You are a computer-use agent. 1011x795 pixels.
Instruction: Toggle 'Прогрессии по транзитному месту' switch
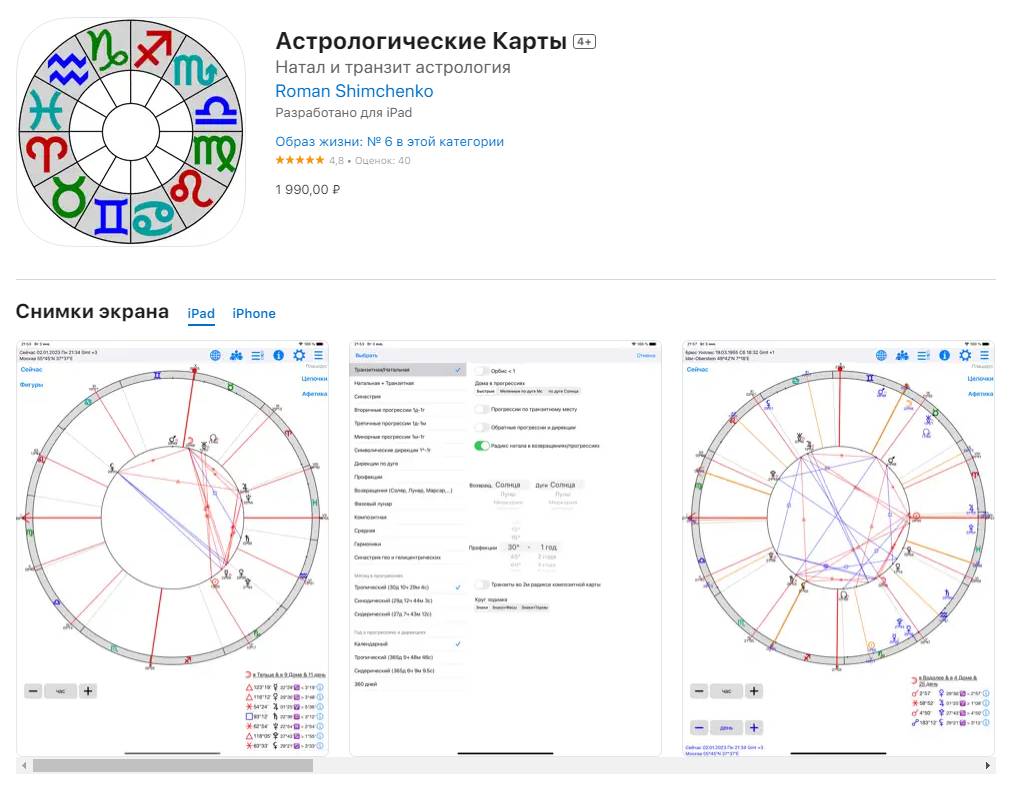(x=482, y=409)
